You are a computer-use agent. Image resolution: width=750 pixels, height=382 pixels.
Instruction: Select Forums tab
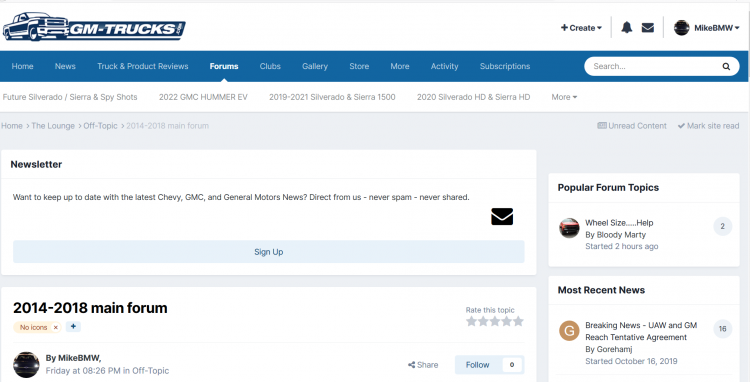(224, 66)
